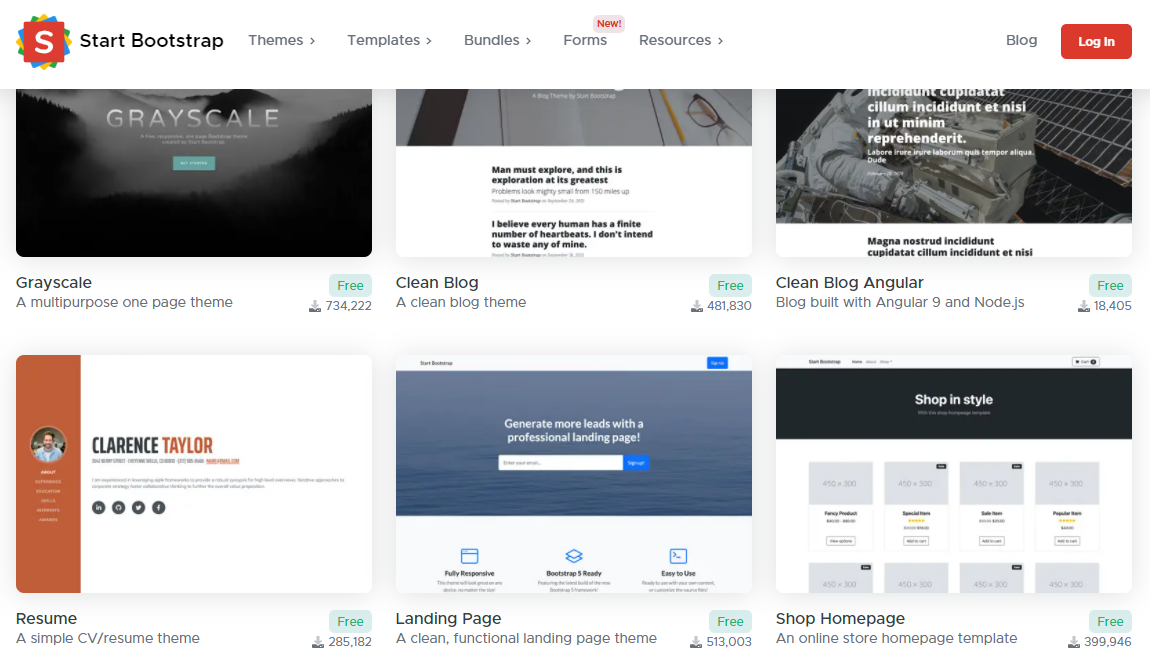Click the Shop Homepage title link

840,619
